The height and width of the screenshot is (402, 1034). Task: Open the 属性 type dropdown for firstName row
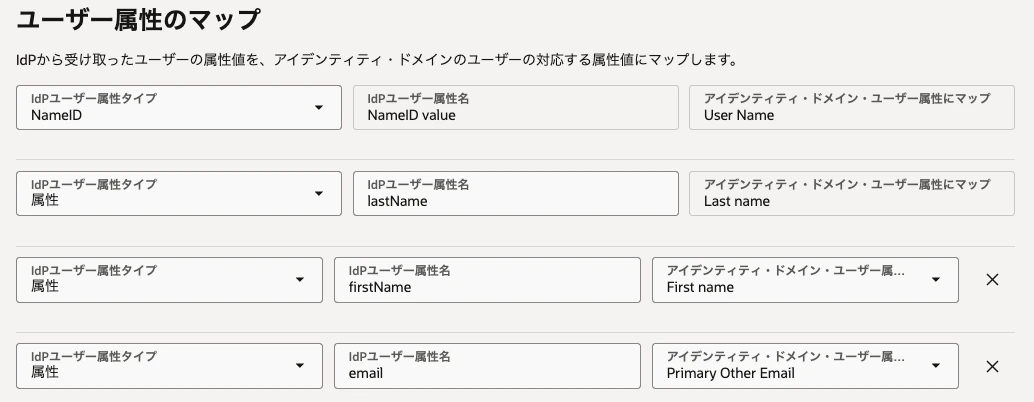(x=169, y=280)
